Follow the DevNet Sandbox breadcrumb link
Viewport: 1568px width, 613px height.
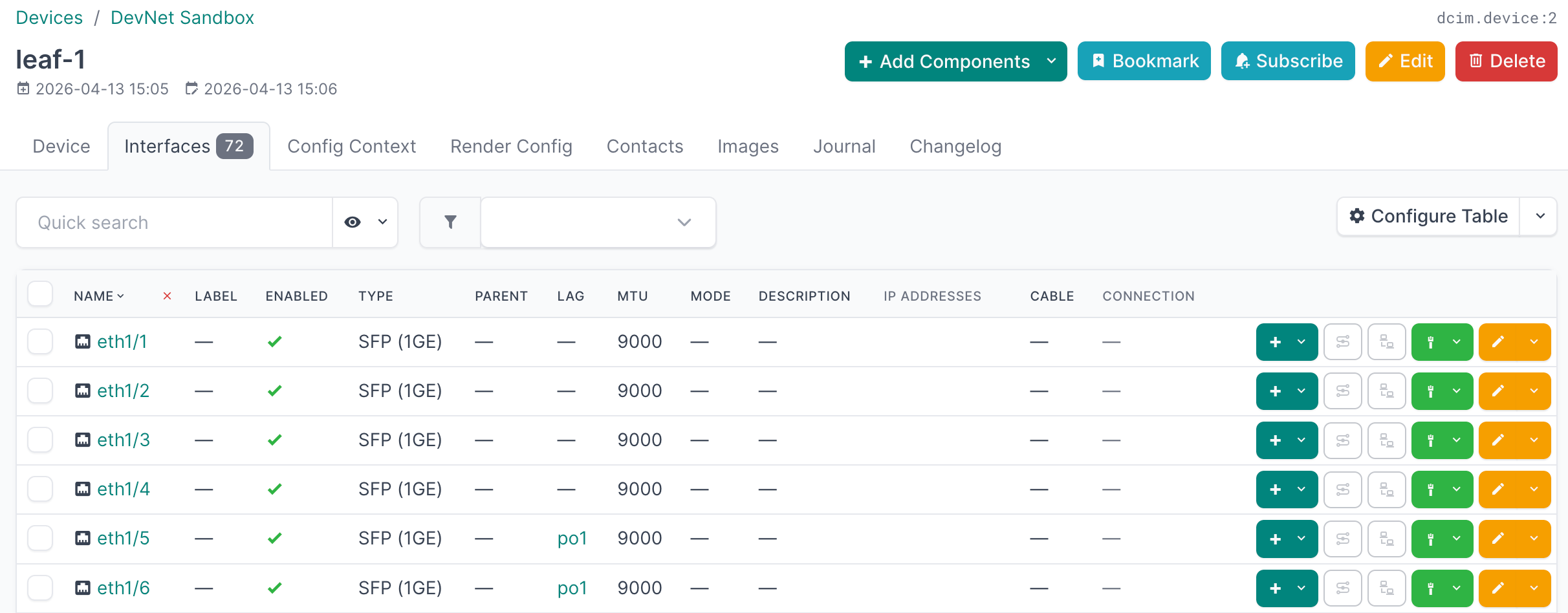tap(182, 17)
